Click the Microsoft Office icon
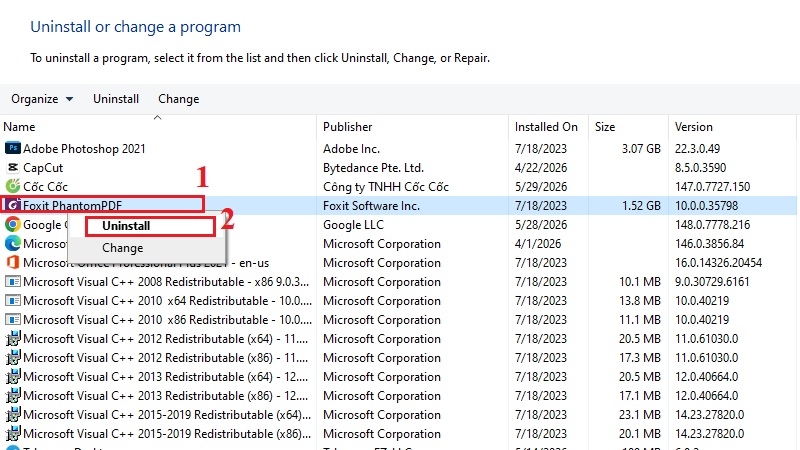The image size is (800, 450). click(x=13, y=262)
